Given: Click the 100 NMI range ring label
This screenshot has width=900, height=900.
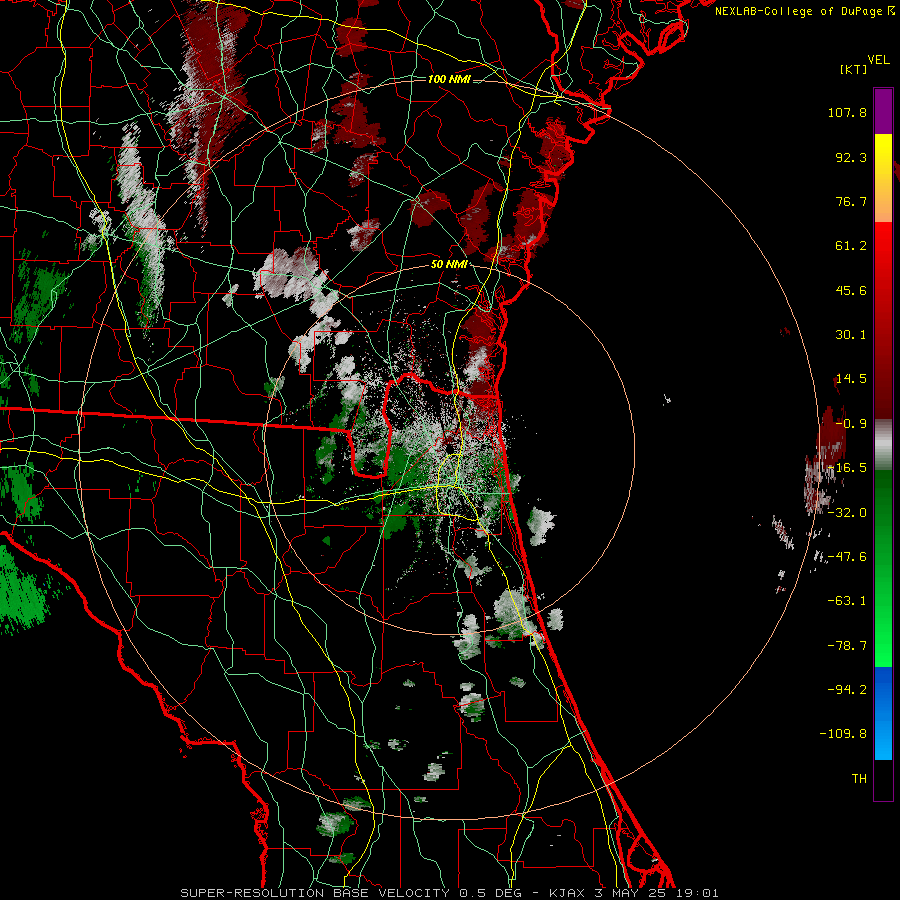Looking at the screenshot, I should 449,79.
